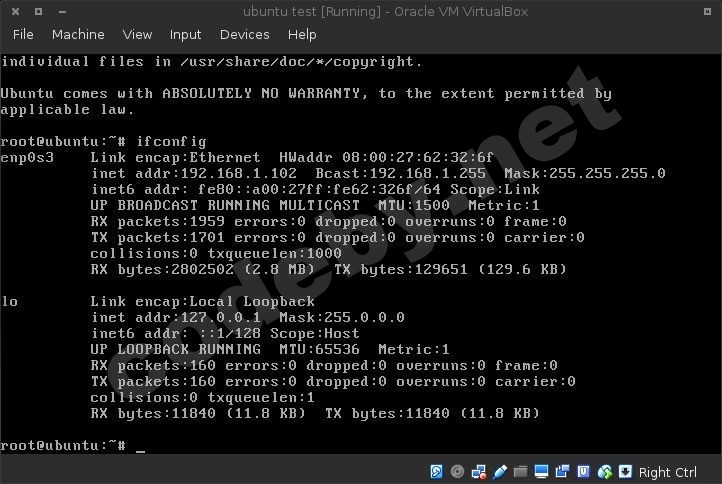Click 'TX packets:1701' text

[157, 238]
